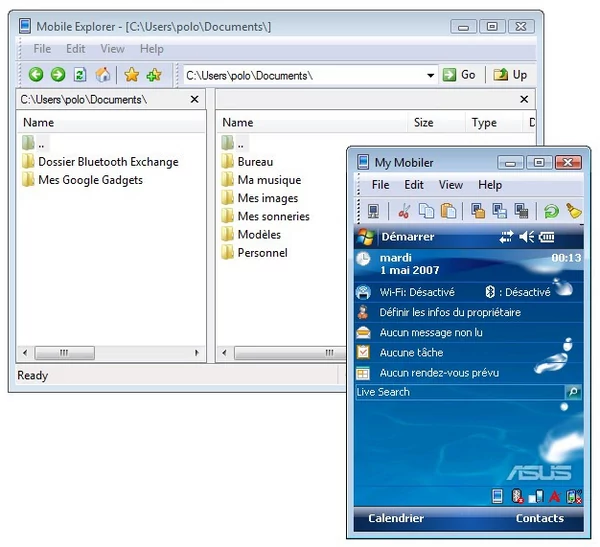Click the Go button next to address bar
The image size is (600, 547).
point(459,75)
